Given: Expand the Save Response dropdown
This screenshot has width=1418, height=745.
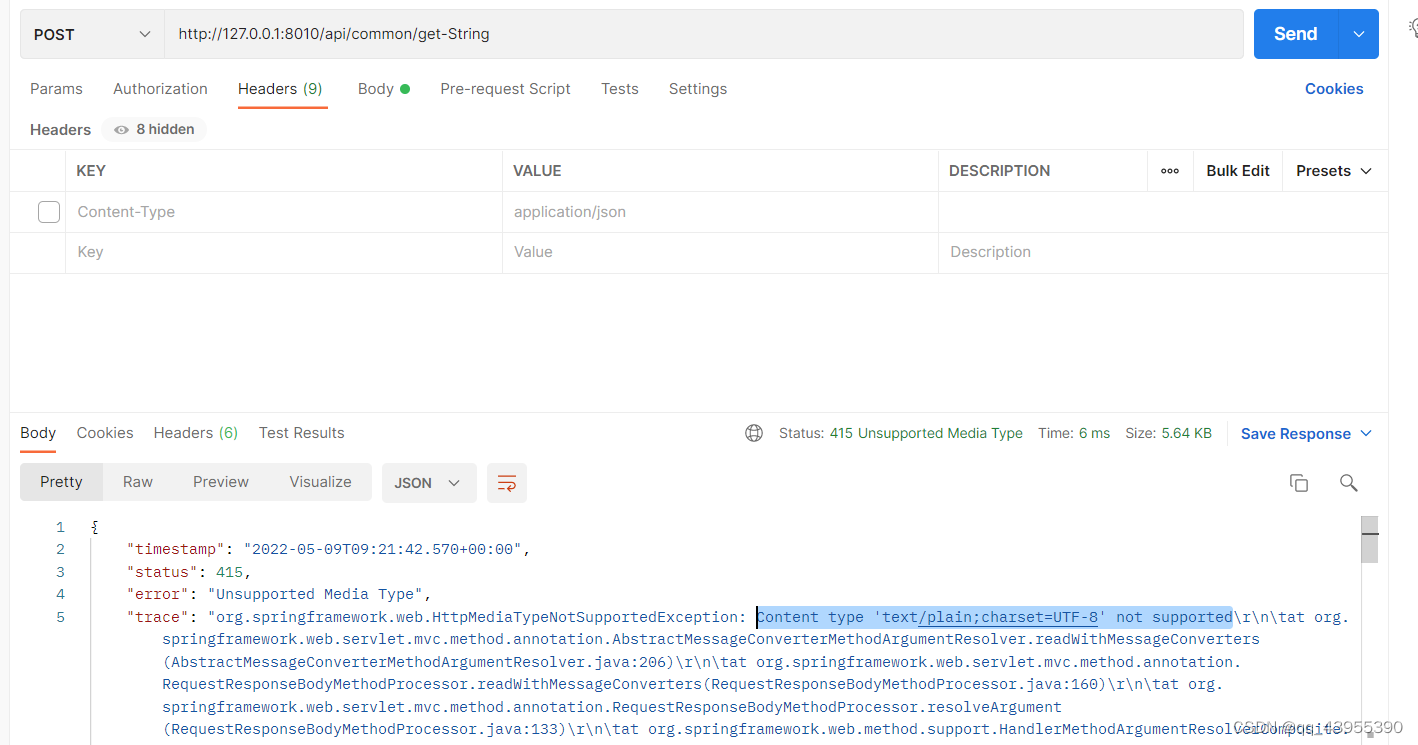Looking at the screenshot, I should [x=1306, y=433].
